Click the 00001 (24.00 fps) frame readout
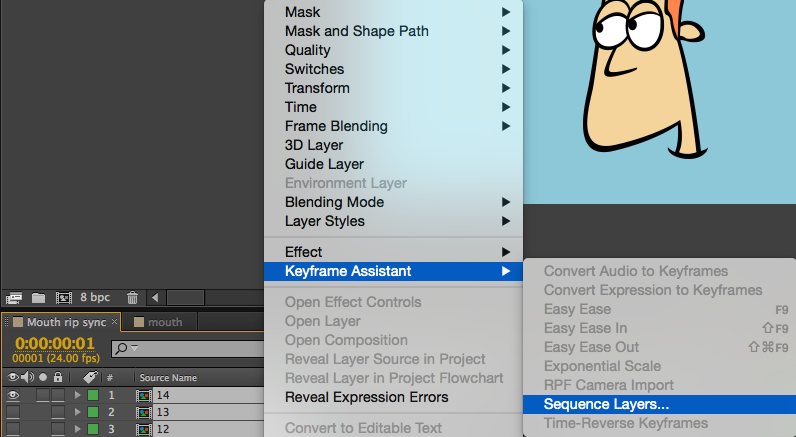Viewport: 796px width, 437px height. 56,358
